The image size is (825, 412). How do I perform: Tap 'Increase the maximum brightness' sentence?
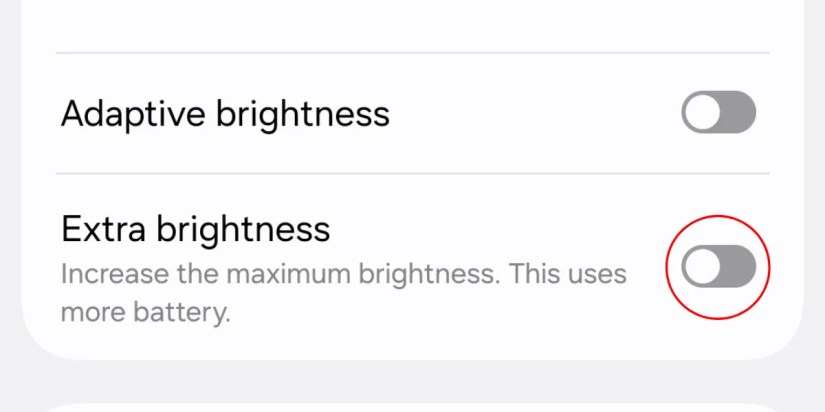pyautogui.click(x=280, y=275)
